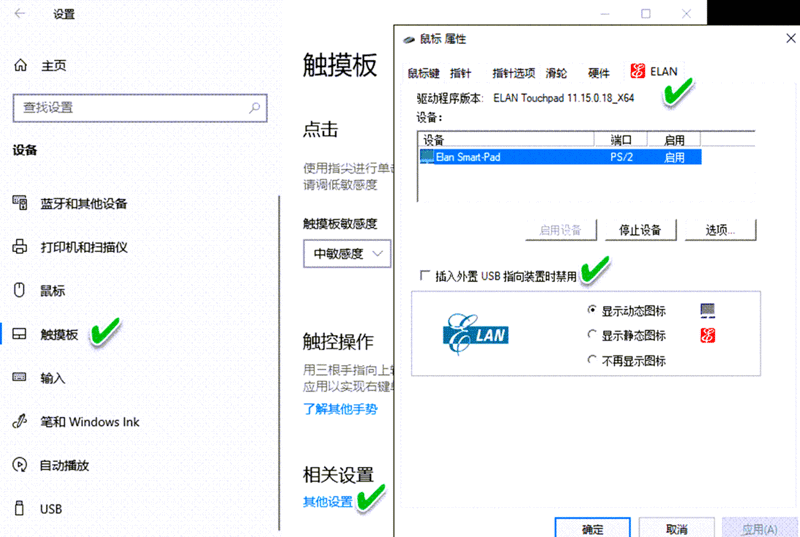Click the 停止设备 button
The height and width of the screenshot is (537, 800).
[x=640, y=230]
